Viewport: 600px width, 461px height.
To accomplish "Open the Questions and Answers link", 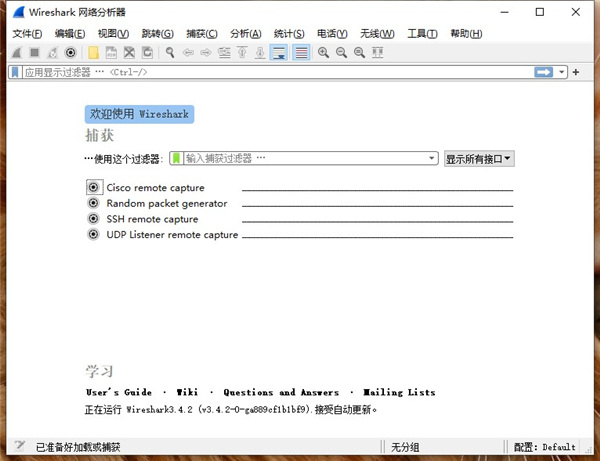I will point(281,392).
